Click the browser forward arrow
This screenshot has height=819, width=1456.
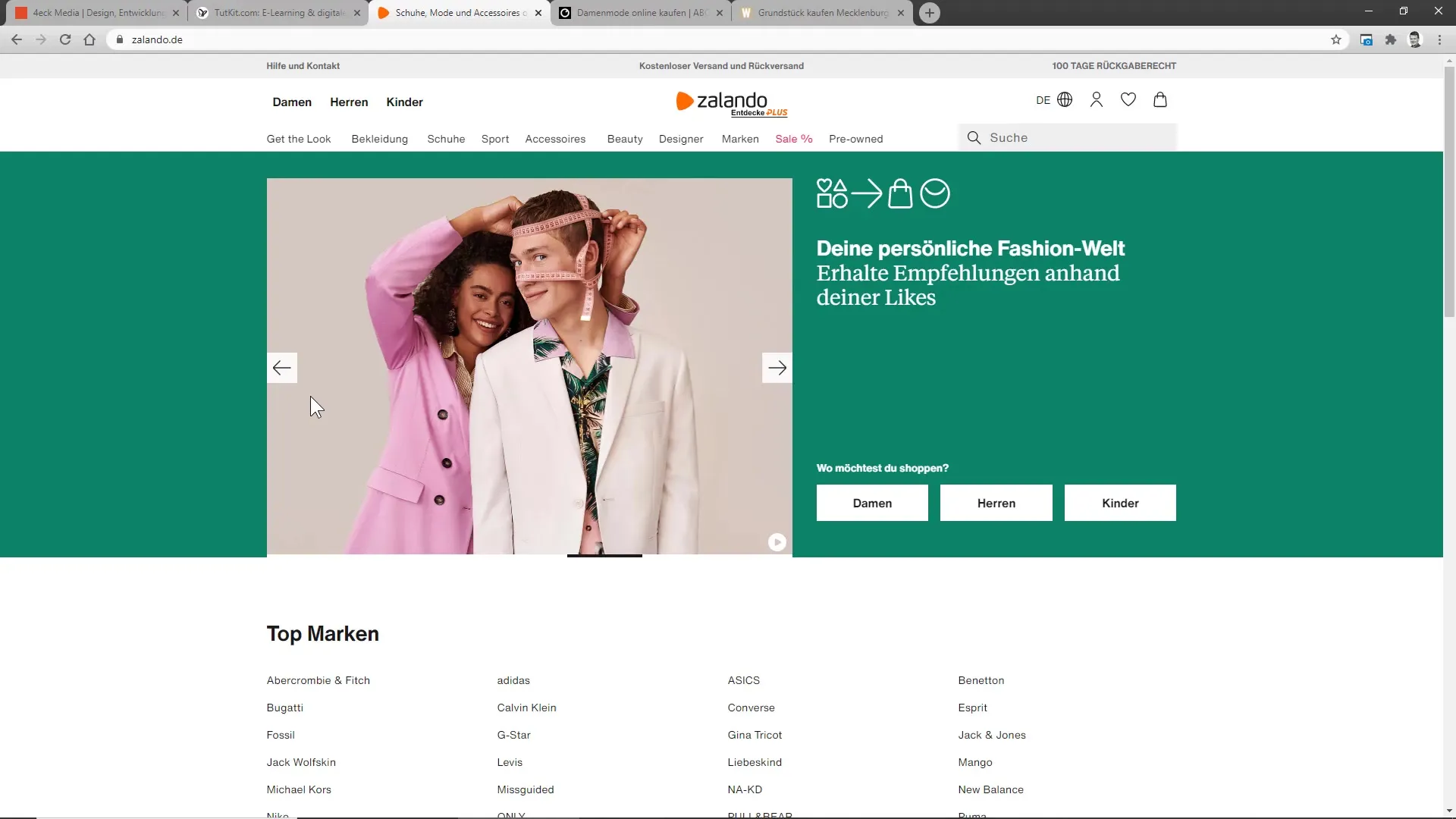[x=41, y=39]
